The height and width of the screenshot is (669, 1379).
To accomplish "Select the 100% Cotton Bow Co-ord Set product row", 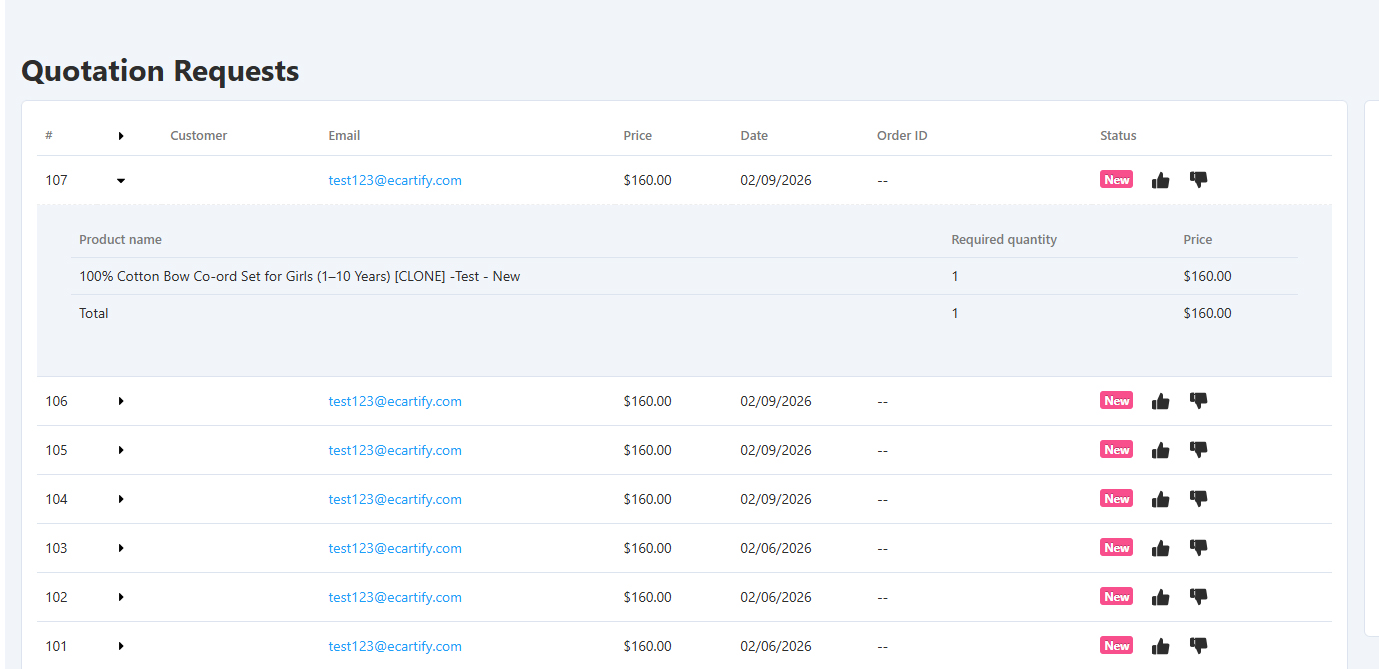I will tap(300, 277).
